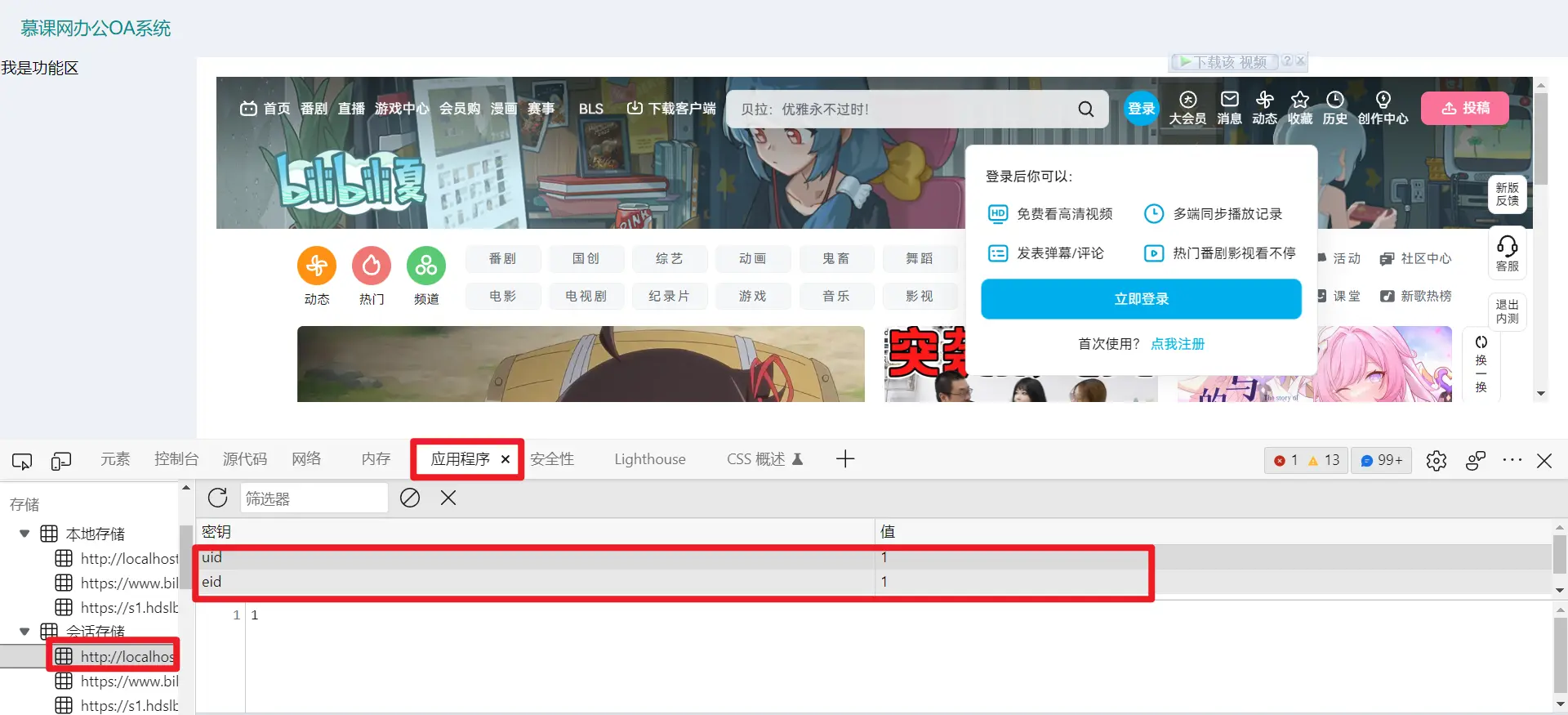This screenshot has width=1568, height=715.
Task: Click the 下载客户端 download item
Action: click(671, 109)
